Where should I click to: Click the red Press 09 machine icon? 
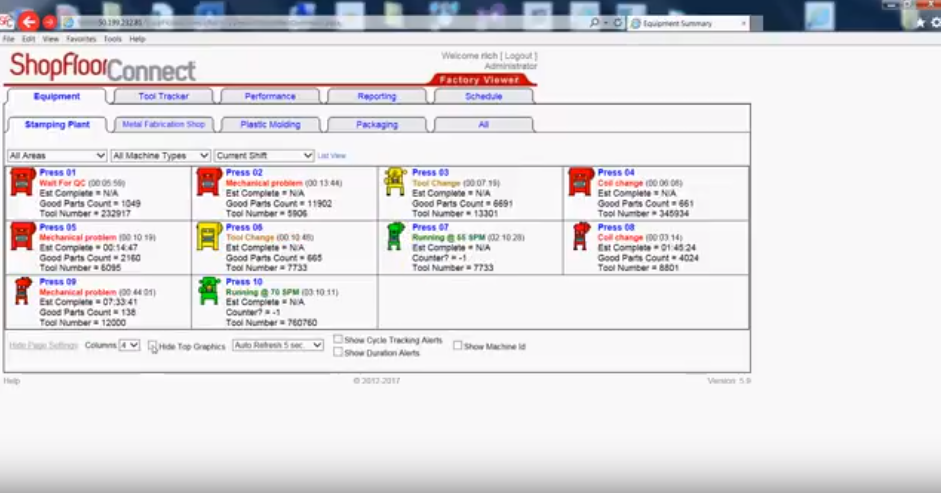tap(22, 291)
